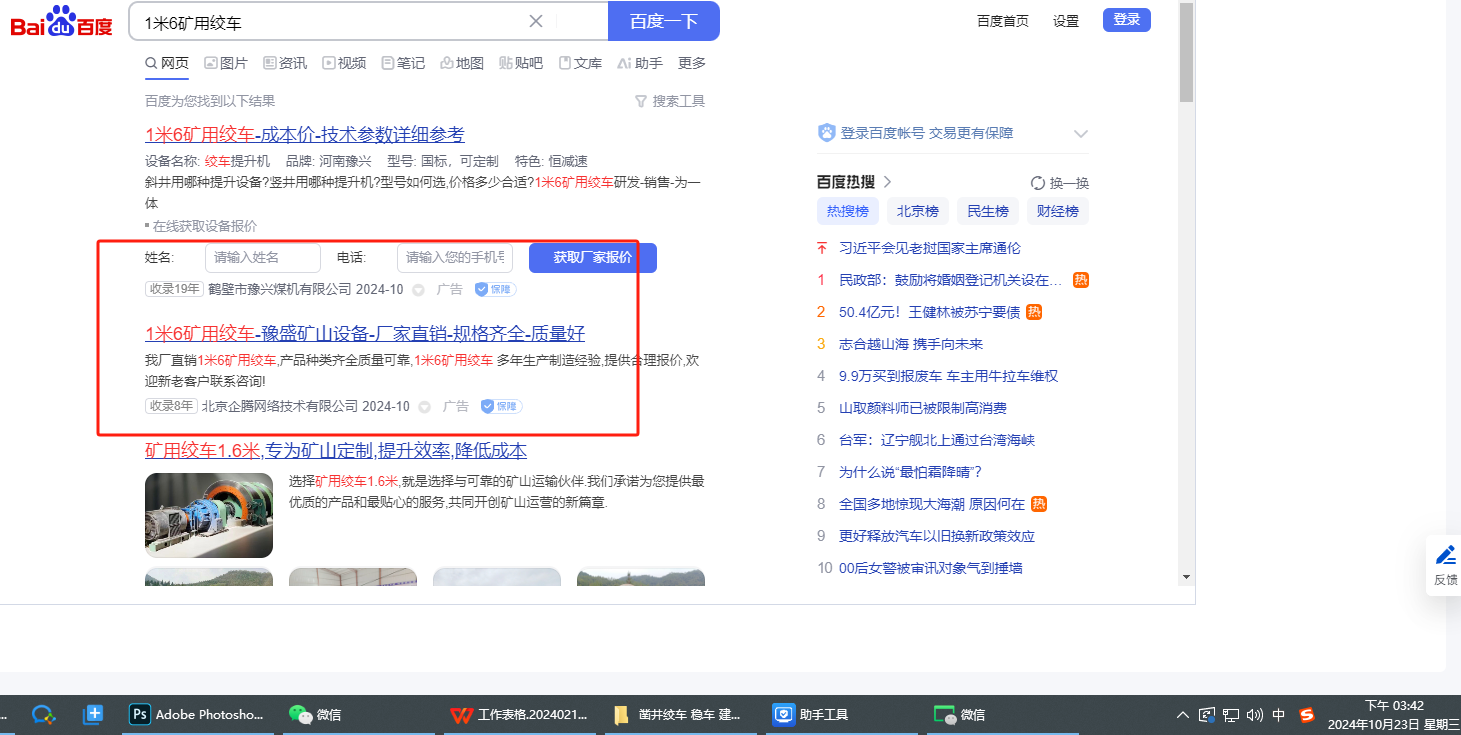
Task: Click the mining winch thumbnail image
Action: point(209,515)
